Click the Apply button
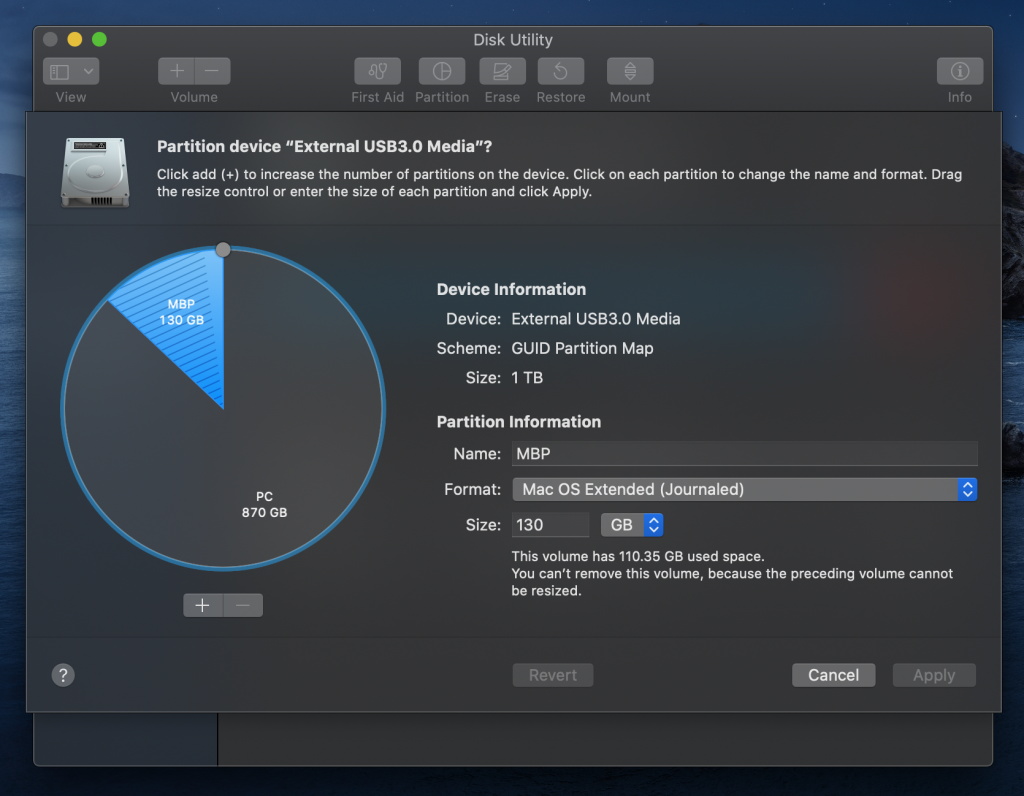1024x796 pixels. pyautogui.click(x=934, y=675)
